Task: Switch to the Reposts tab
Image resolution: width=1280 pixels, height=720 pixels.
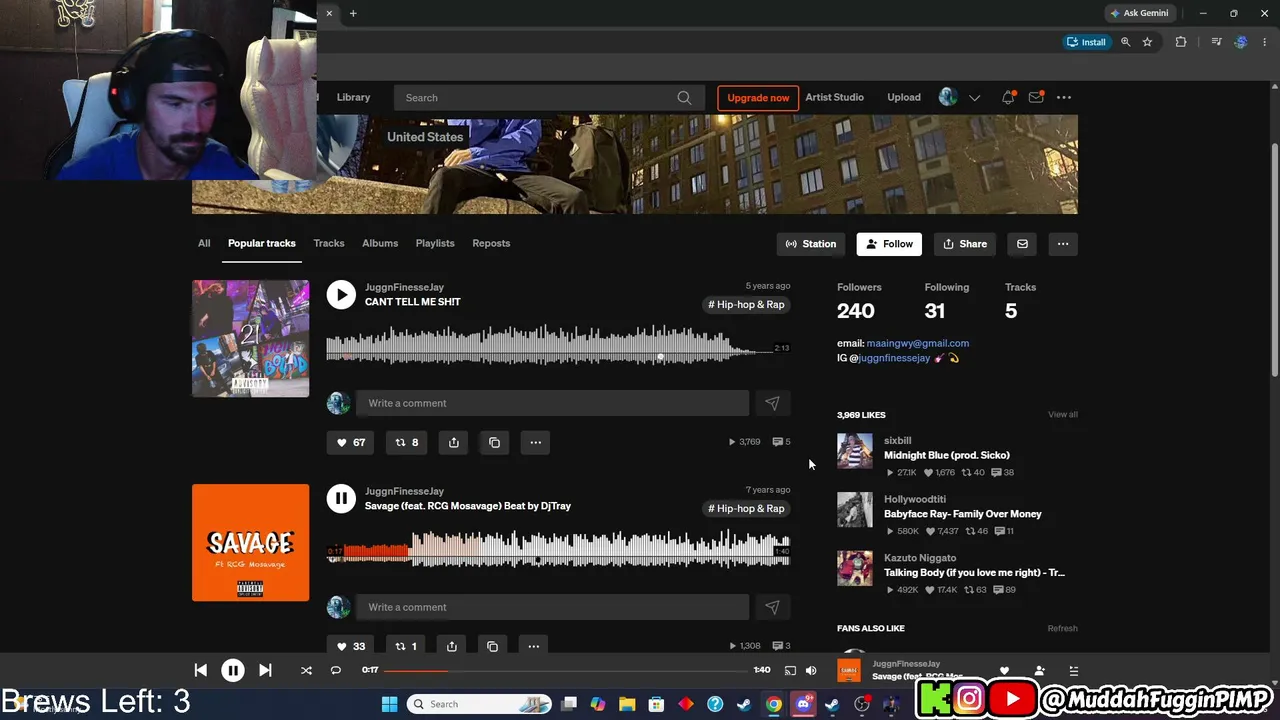Action: [x=491, y=243]
